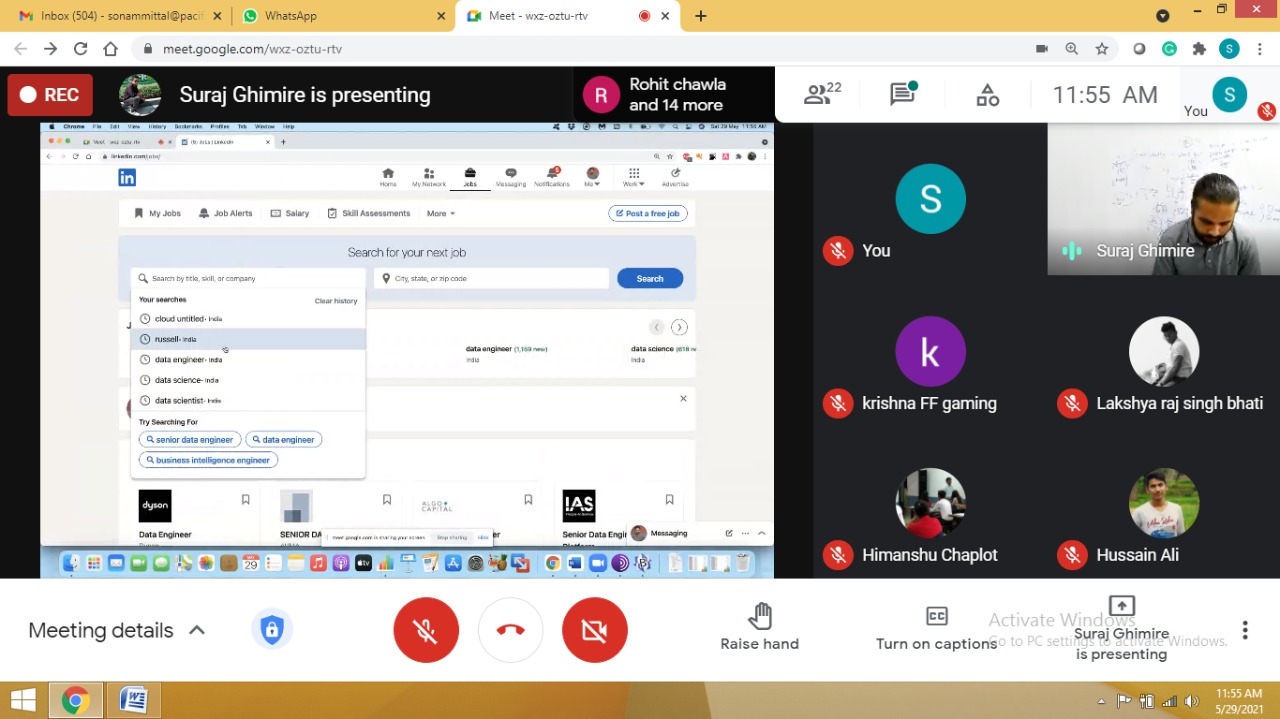Click the shield safety icon
This screenshot has height=719, width=1280.
pyautogui.click(x=271, y=630)
